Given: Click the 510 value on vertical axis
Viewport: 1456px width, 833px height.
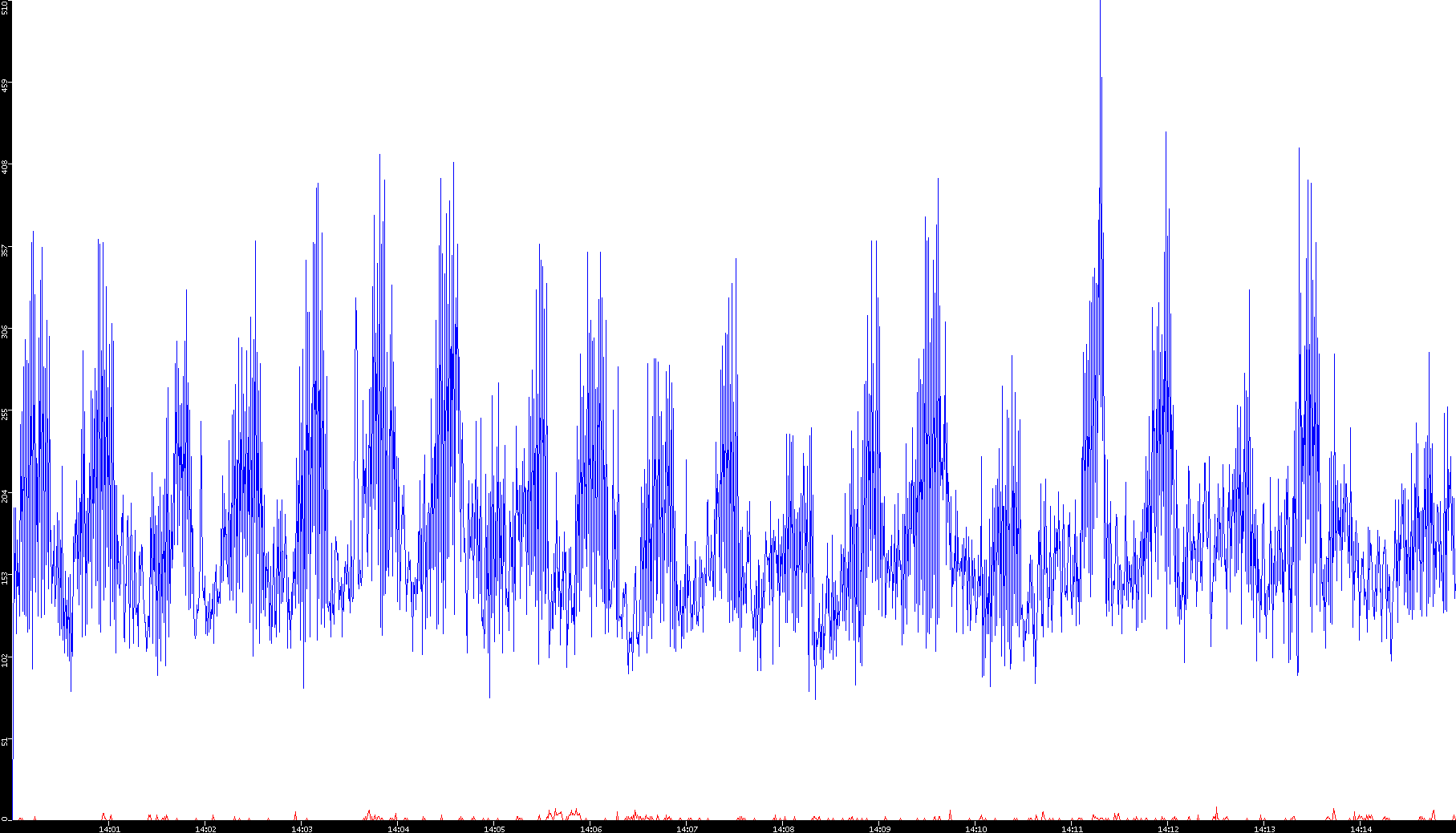Looking at the screenshot, I should 5,7.
